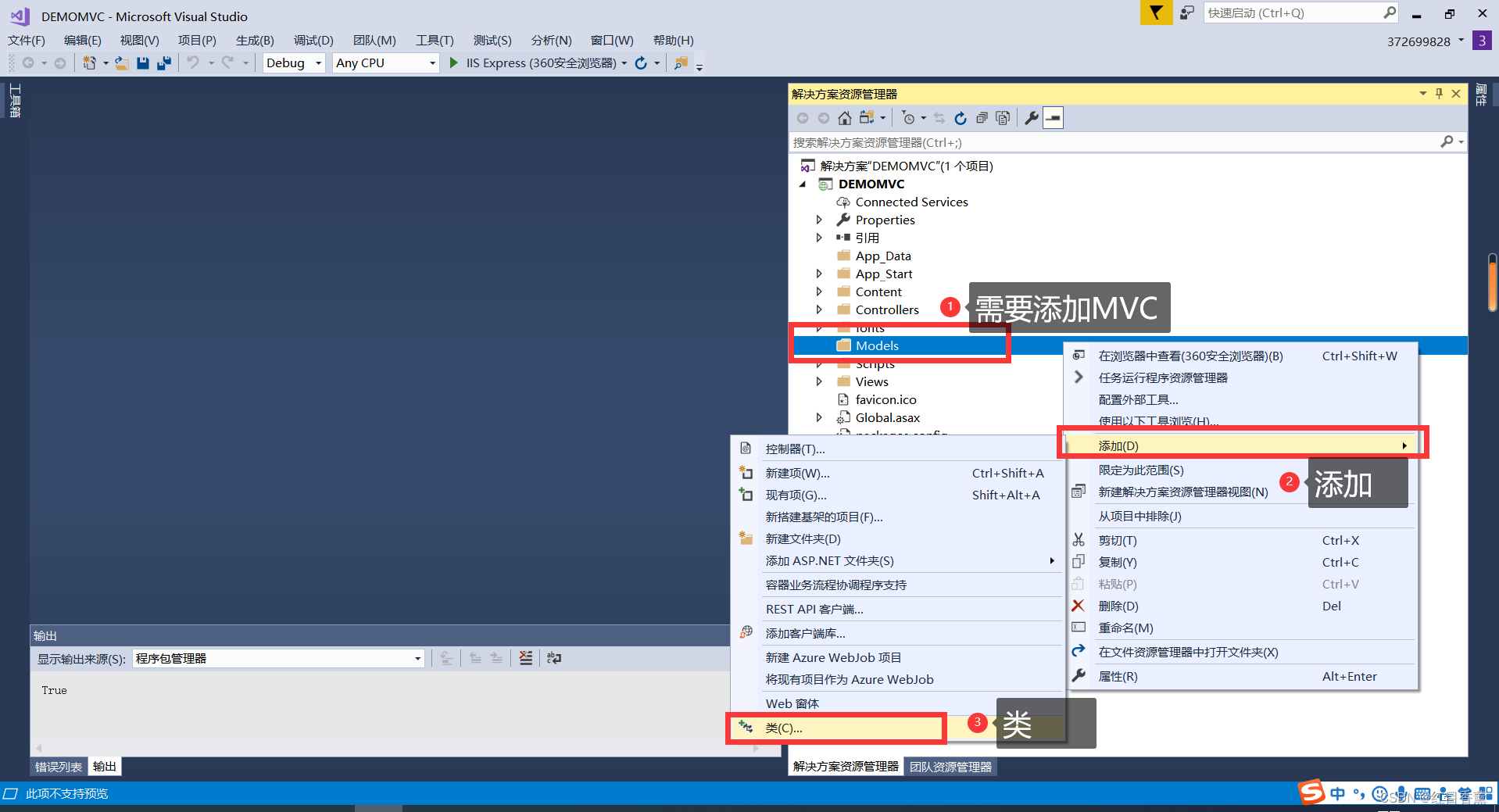Image resolution: width=1499 pixels, height=812 pixels.
Task: Choose 控制器(T)... from the submenu
Action: (897, 449)
